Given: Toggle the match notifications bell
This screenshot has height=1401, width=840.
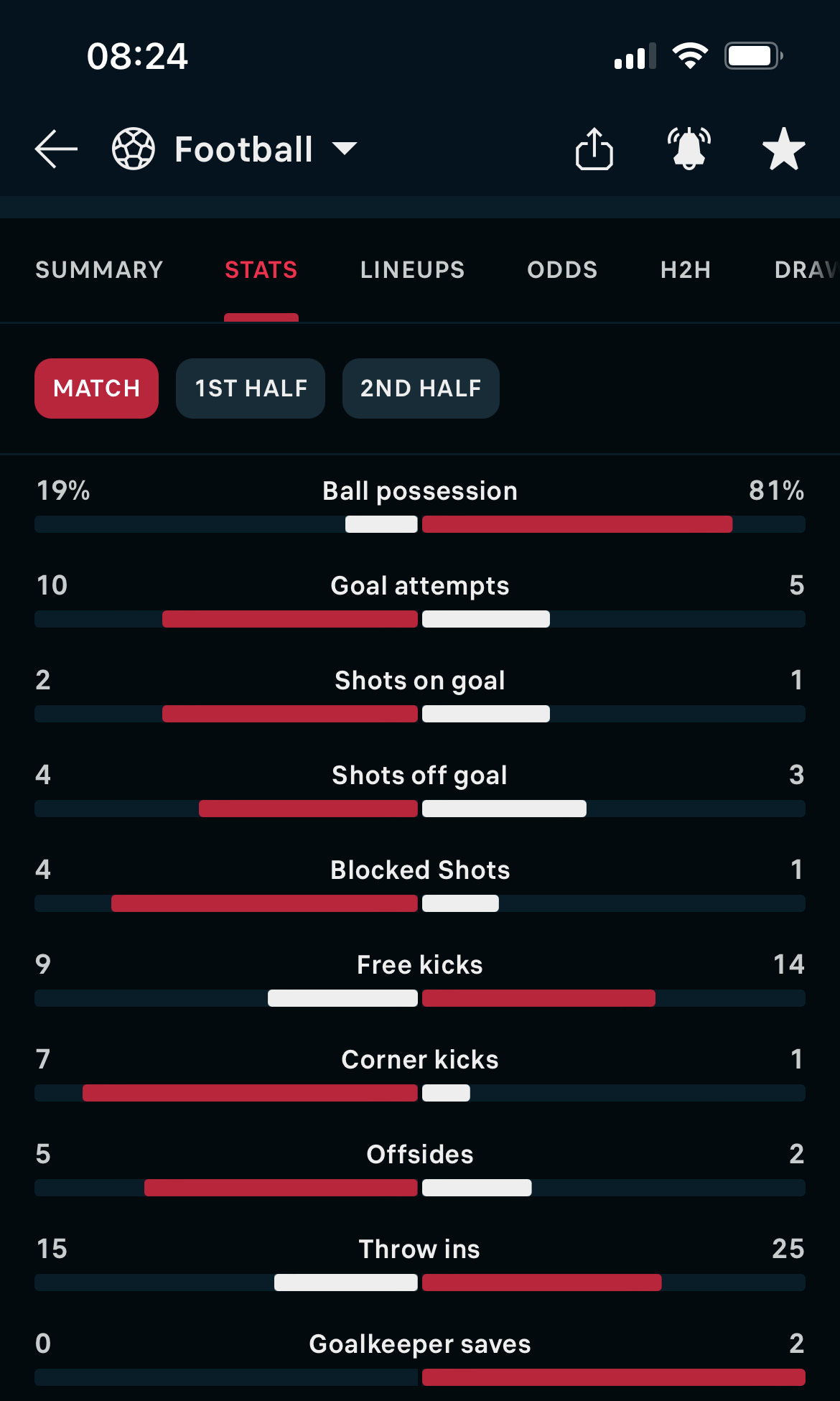Looking at the screenshot, I should click(x=689, y=149).
